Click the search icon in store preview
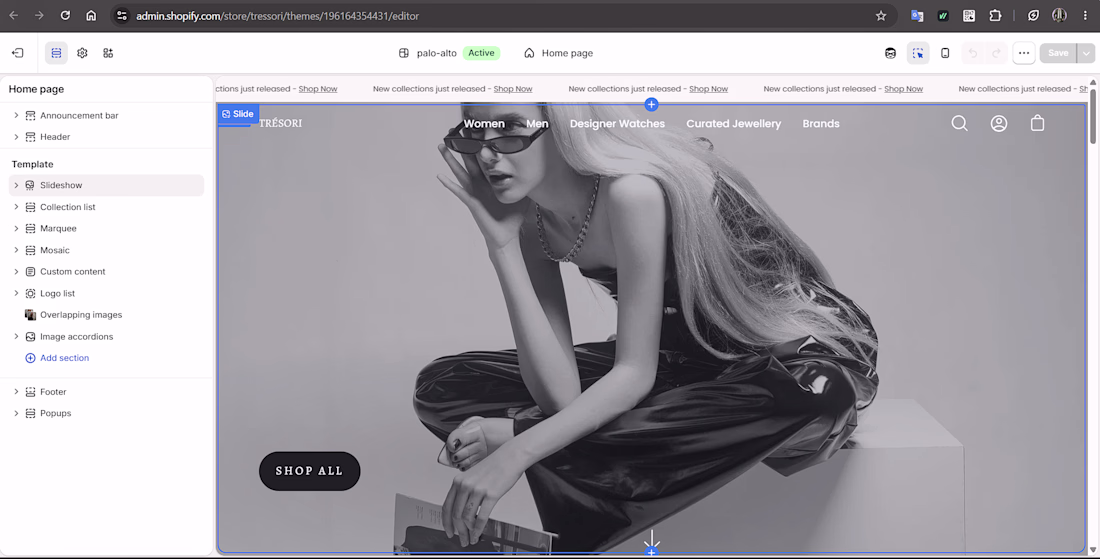 960,123
